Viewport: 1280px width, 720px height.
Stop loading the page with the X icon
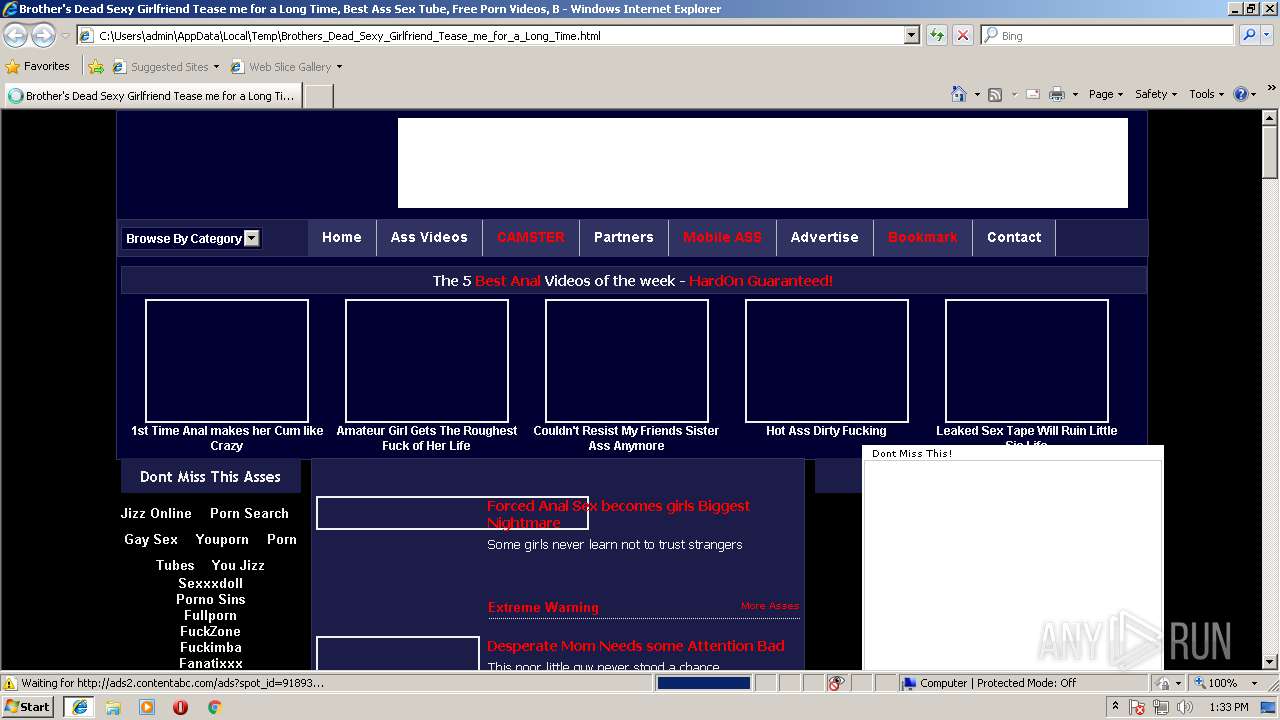[x=962, y=35]
